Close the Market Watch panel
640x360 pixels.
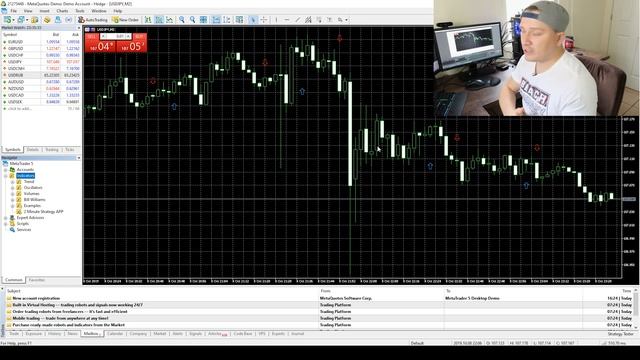coord(79,28)
